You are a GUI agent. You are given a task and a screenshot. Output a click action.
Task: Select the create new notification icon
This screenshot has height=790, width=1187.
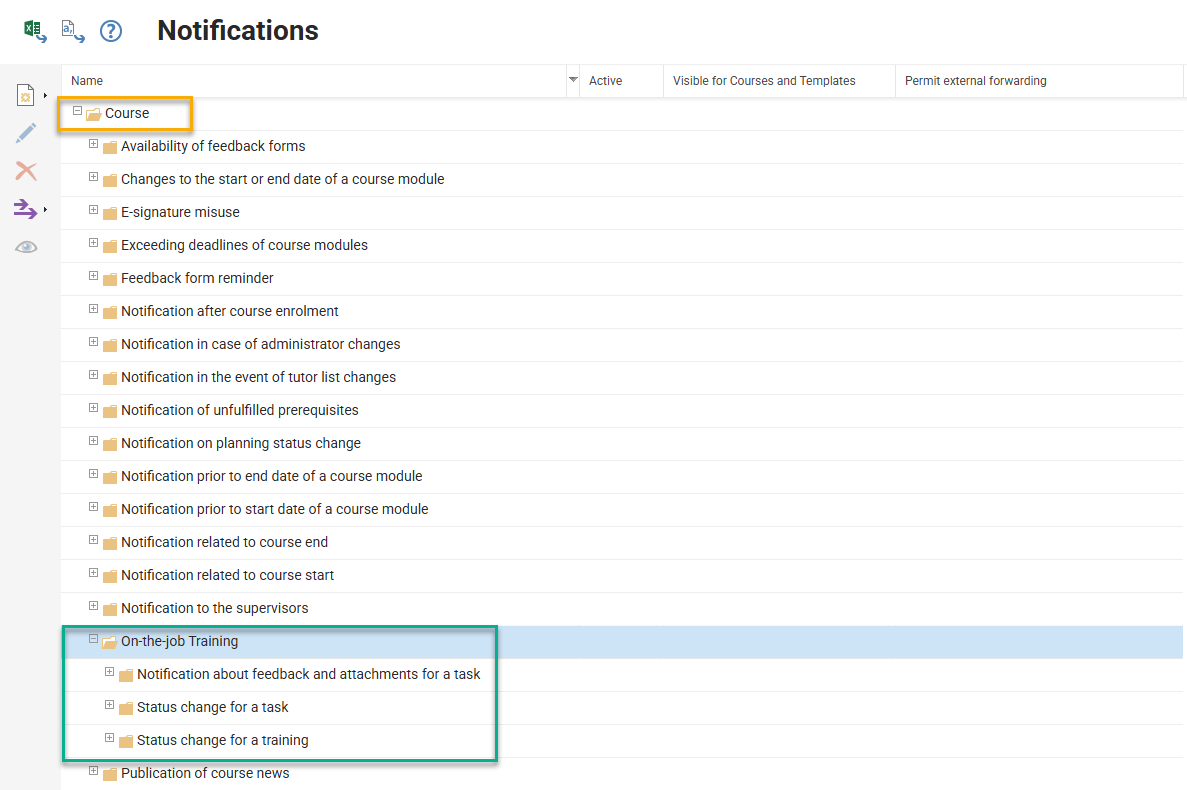point(26,94)
